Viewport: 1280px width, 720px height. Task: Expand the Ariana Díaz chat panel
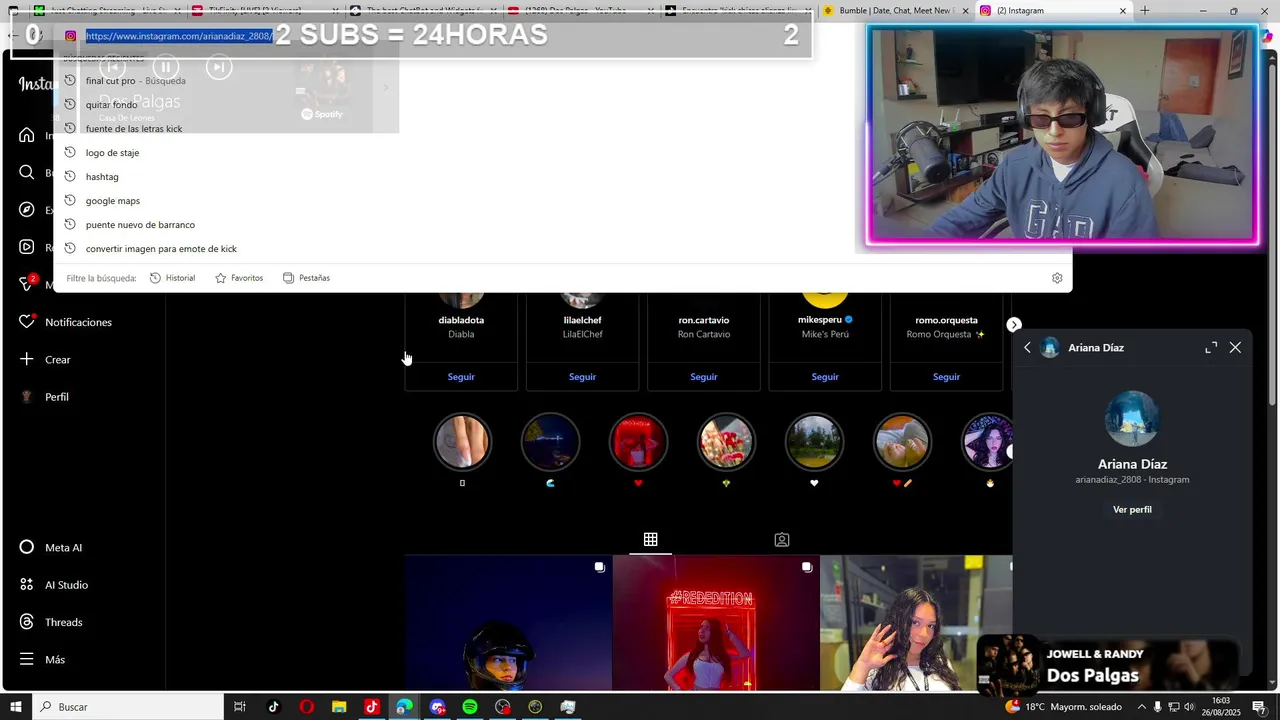1211,348
